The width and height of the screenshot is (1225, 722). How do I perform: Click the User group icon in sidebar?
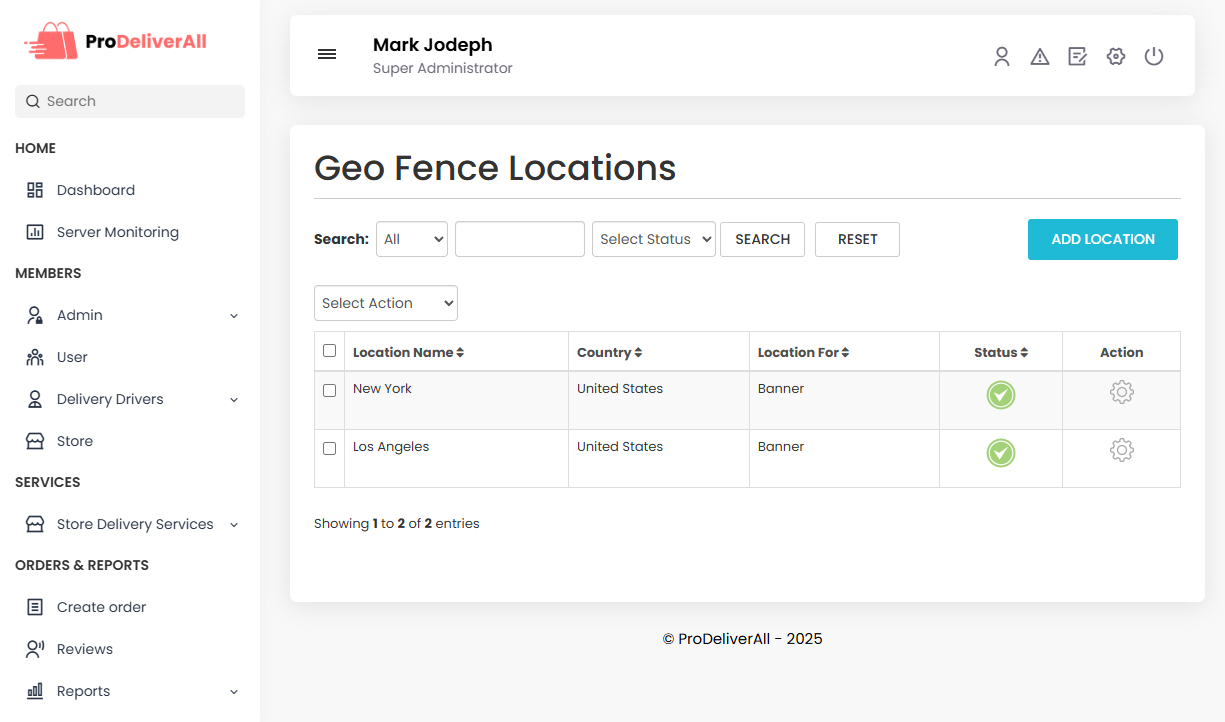[x=35, y=357]
